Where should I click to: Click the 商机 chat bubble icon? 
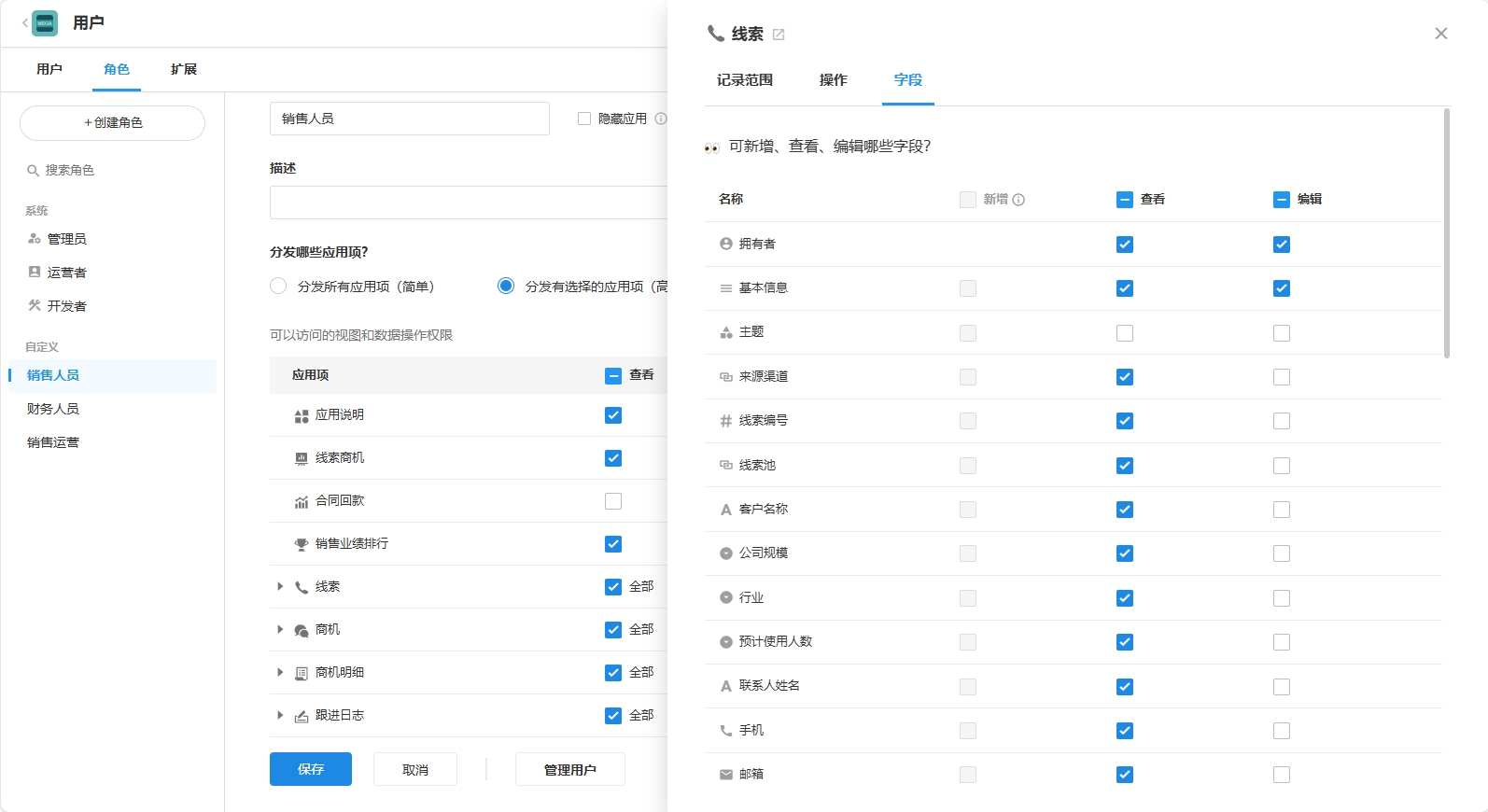[302, 631]
